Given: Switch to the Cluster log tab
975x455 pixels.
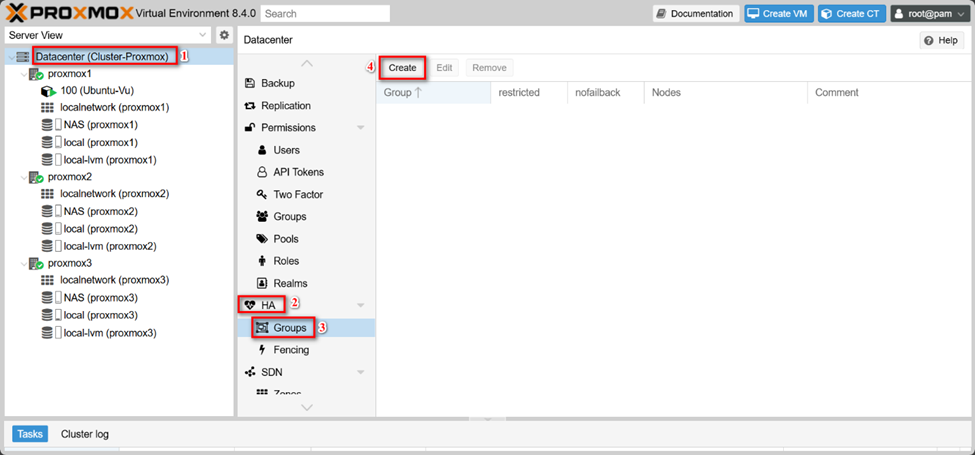Looking at the screenshot, I should point(85,434).
